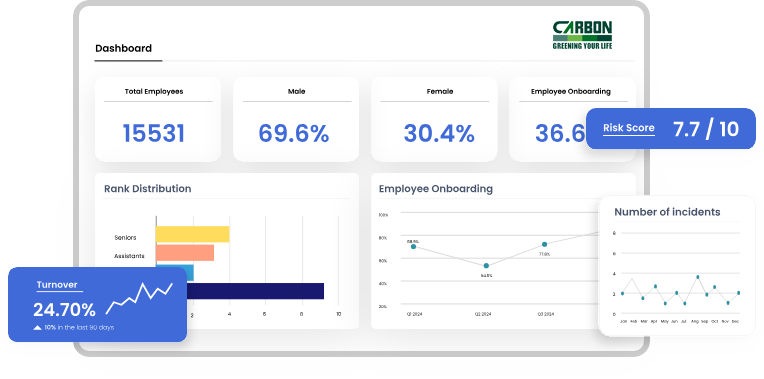
Task: Click the Q2 2024 axis label
Action: tap(483, 314)
